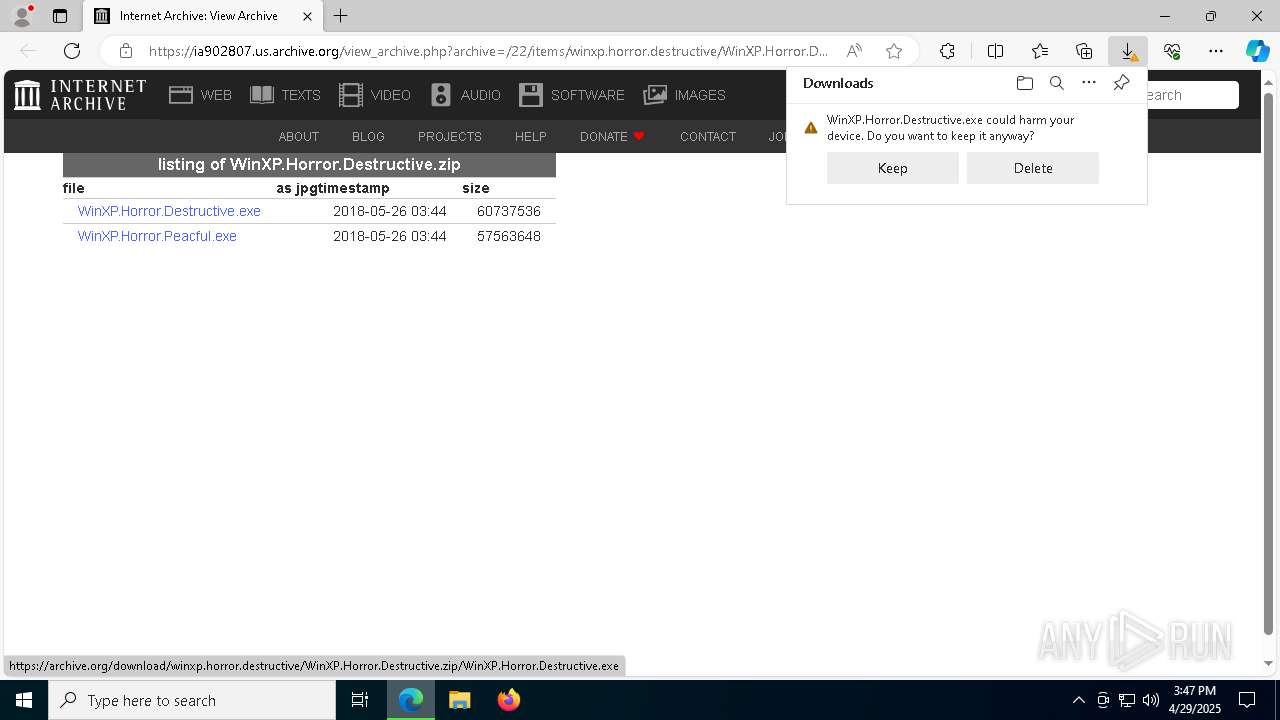Image resolution: width=1280 pixels, height=720 pixels.
Task: Open the Collections icon
Action: pos(1084,51)
